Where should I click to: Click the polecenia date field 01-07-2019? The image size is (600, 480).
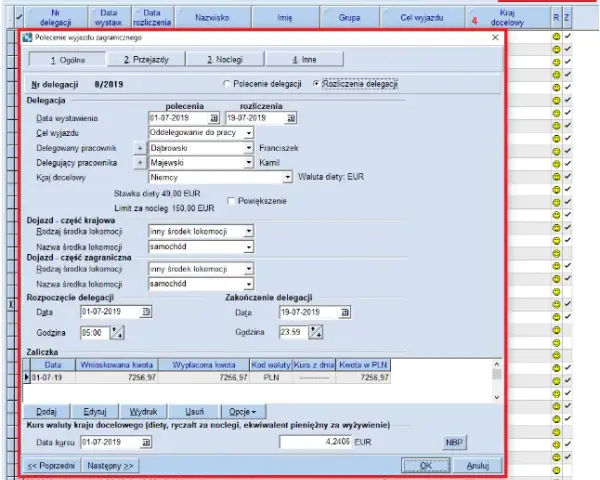tap(178, 118)
